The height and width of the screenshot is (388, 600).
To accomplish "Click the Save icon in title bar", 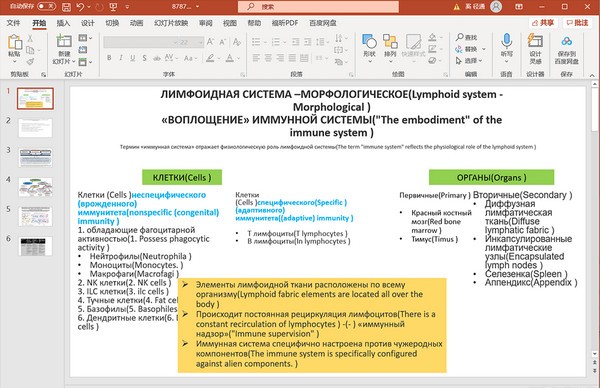I will [66, 7].
